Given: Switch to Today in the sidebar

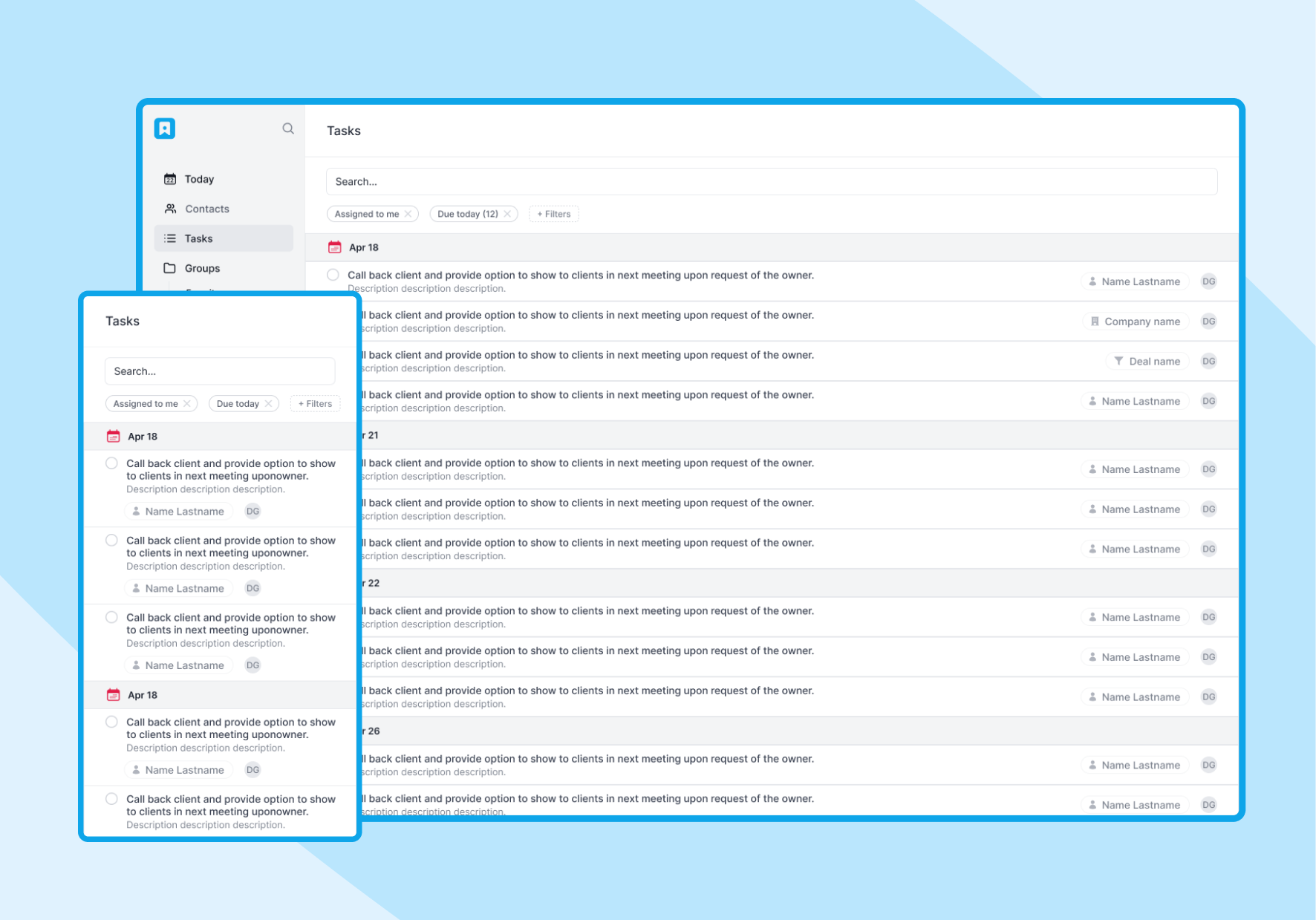Looking at the screenshot, I should [x=199, y=178].
